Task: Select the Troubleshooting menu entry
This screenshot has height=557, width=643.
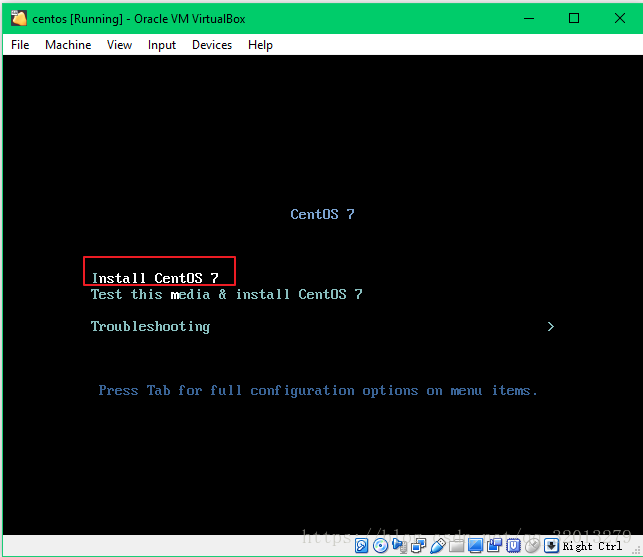Action: (150, 326)
